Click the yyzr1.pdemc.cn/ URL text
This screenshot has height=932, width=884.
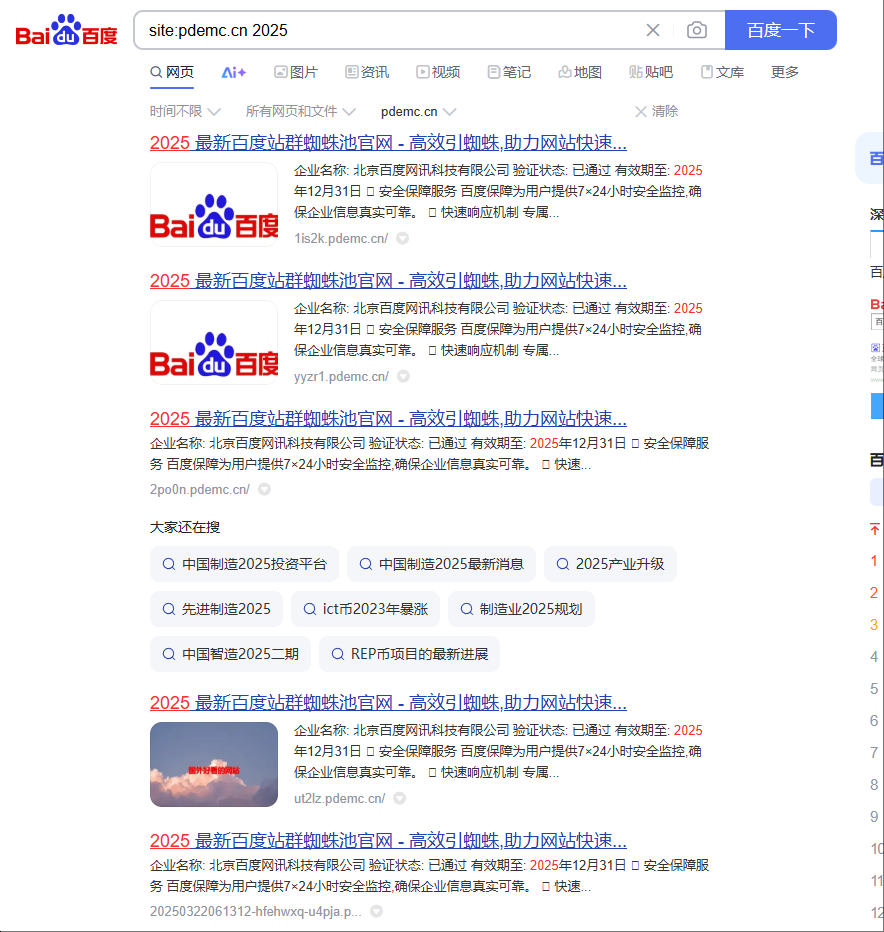pyautogui.click(x=341, y=376)
